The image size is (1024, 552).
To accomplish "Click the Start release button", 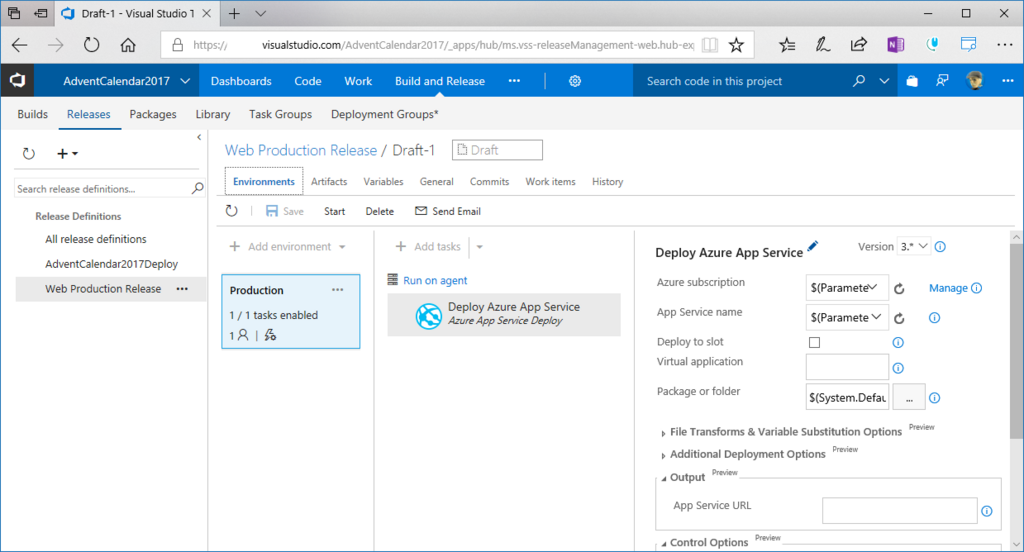I will tap(334, 211).
